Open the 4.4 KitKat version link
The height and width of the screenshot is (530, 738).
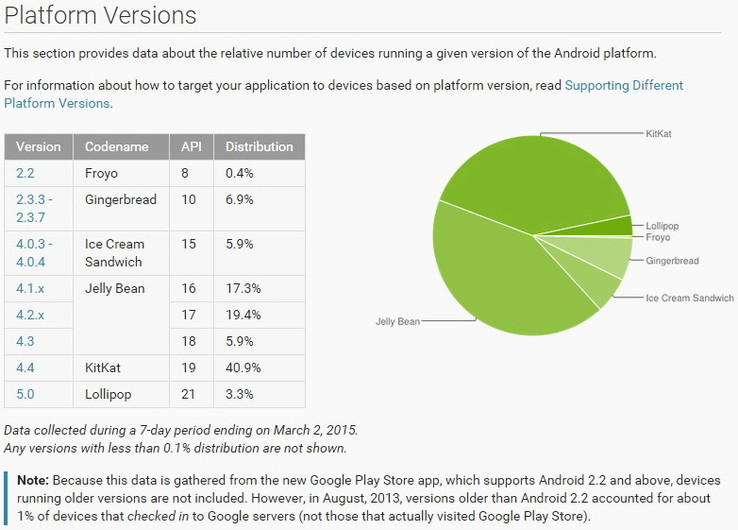point(25,367)
